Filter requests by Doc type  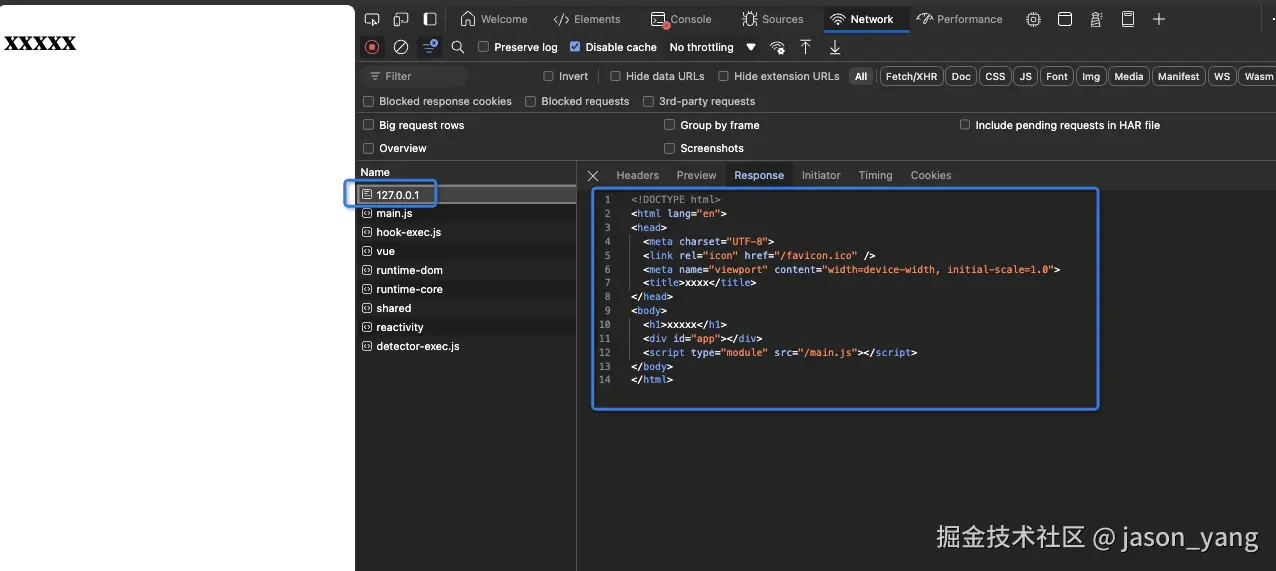tap(961, 76)
